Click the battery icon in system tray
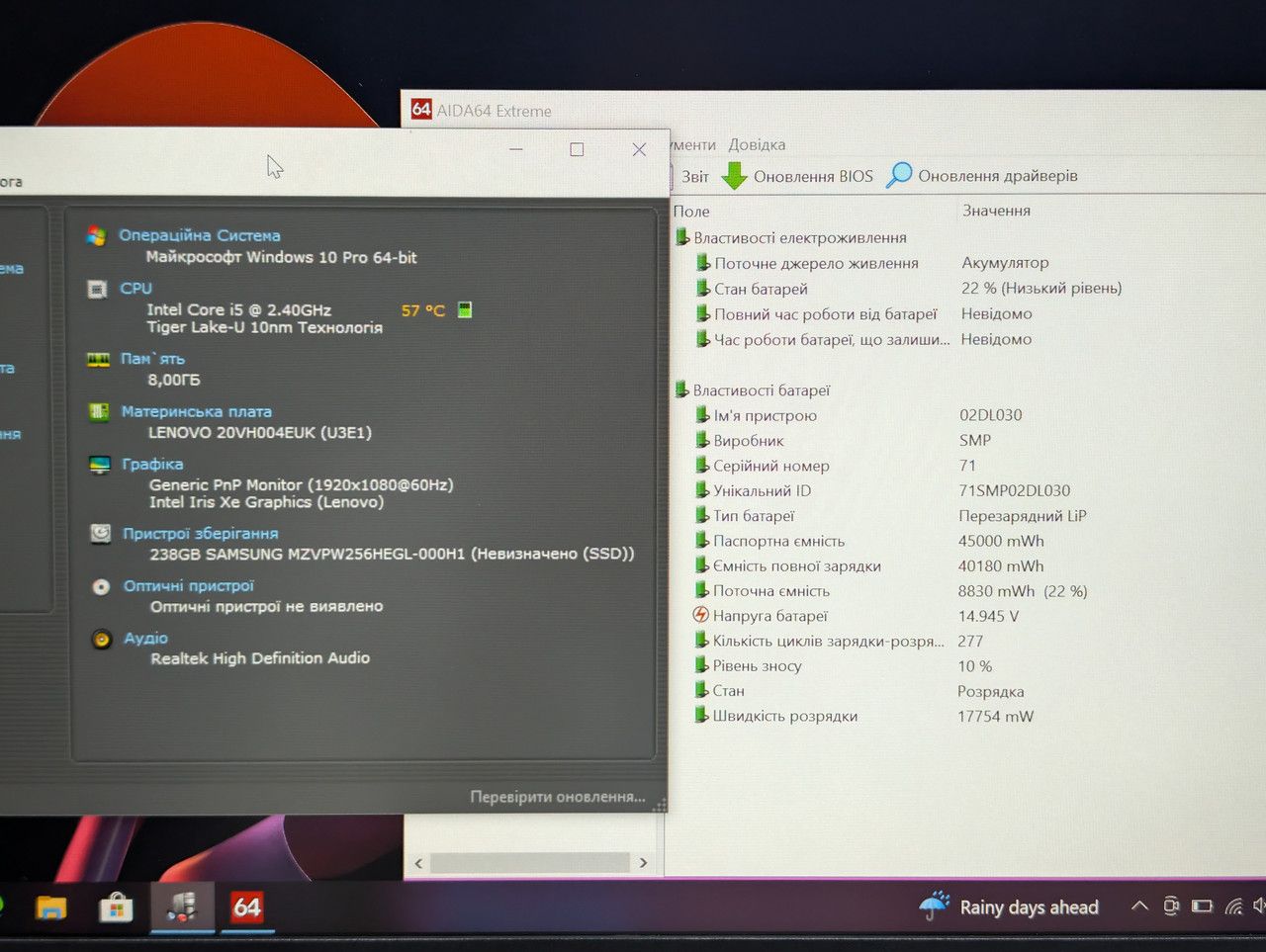The height and width of the screenshot is (952, 1266). click(1202, 906)
